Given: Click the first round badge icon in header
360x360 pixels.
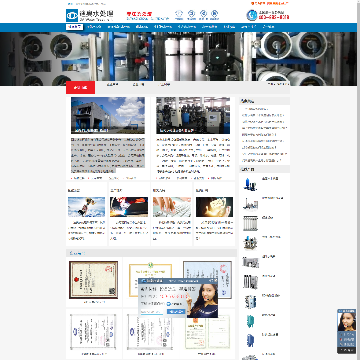Looking at the screenshot, I should tap(179, 14).
